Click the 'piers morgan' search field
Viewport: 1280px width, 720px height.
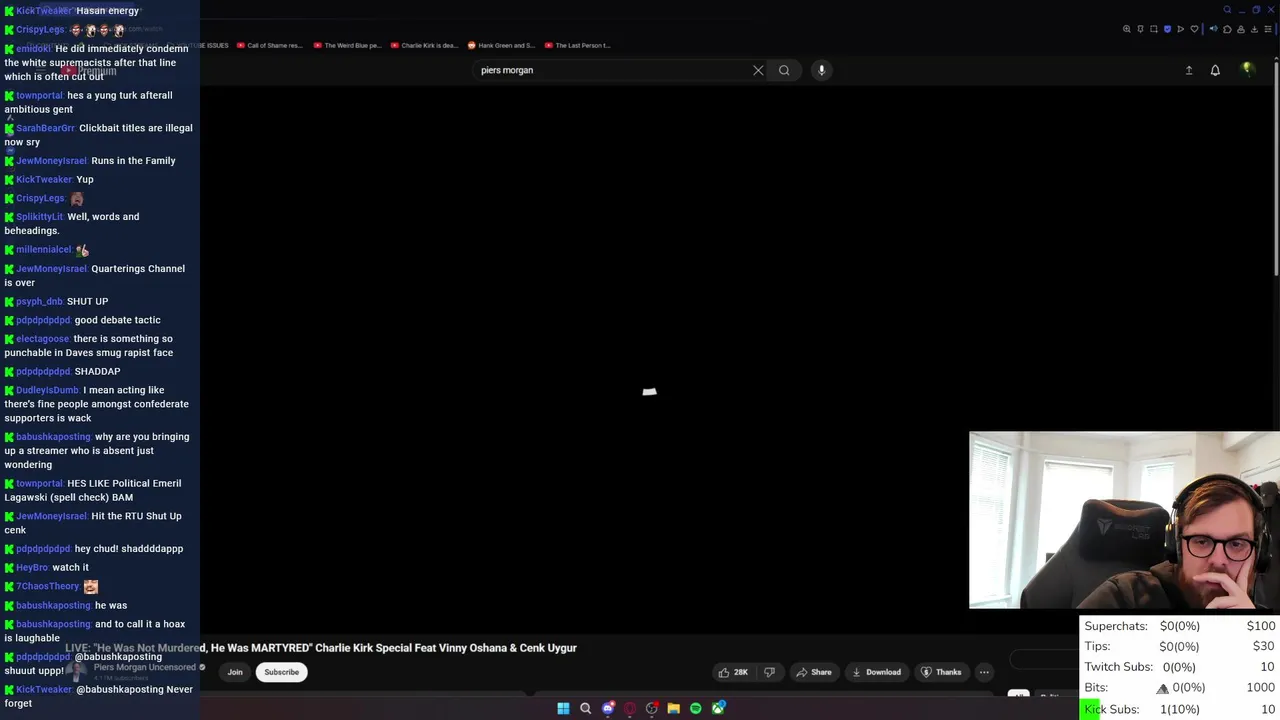coord(610,70)
